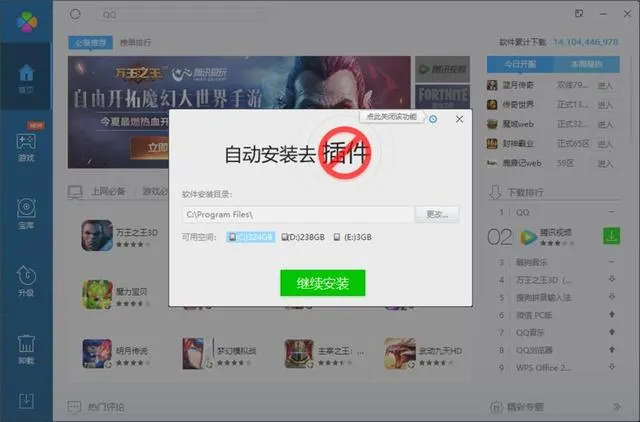The width and height of the screenshot is (640, 422).
Task: Click the 精彩专题 icon at the bottom
Action: [496, 406]
